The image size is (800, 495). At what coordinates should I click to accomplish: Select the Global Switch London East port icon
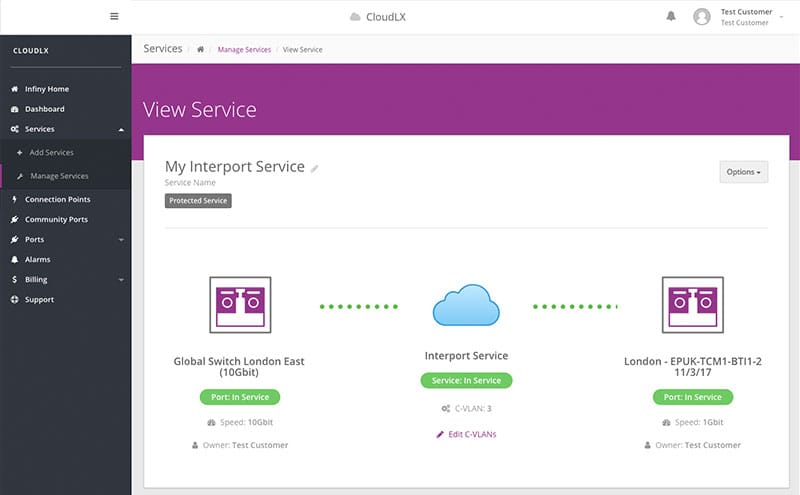(240, 305)
